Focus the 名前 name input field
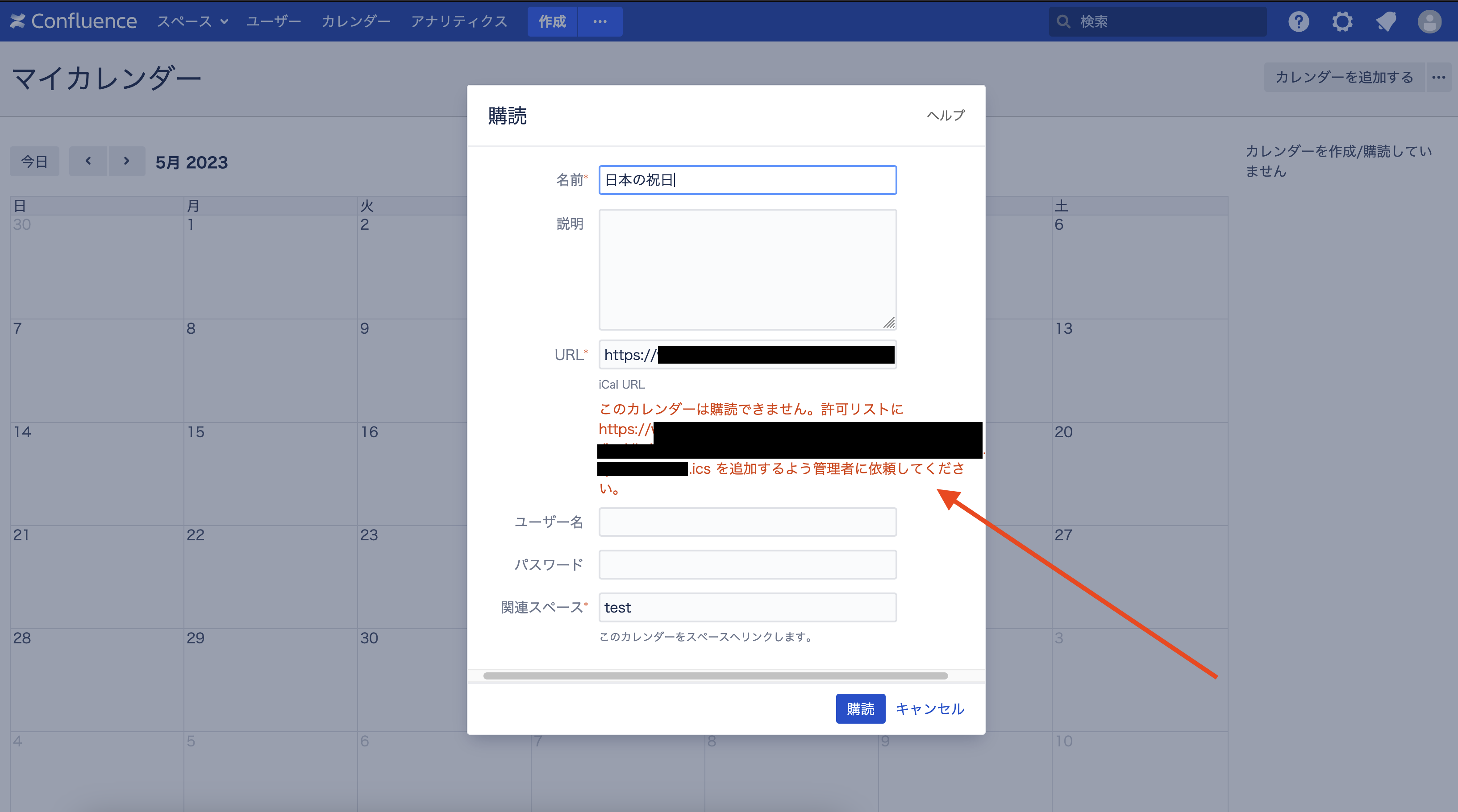Viewport: 1458px width, 812px height. 748,180
